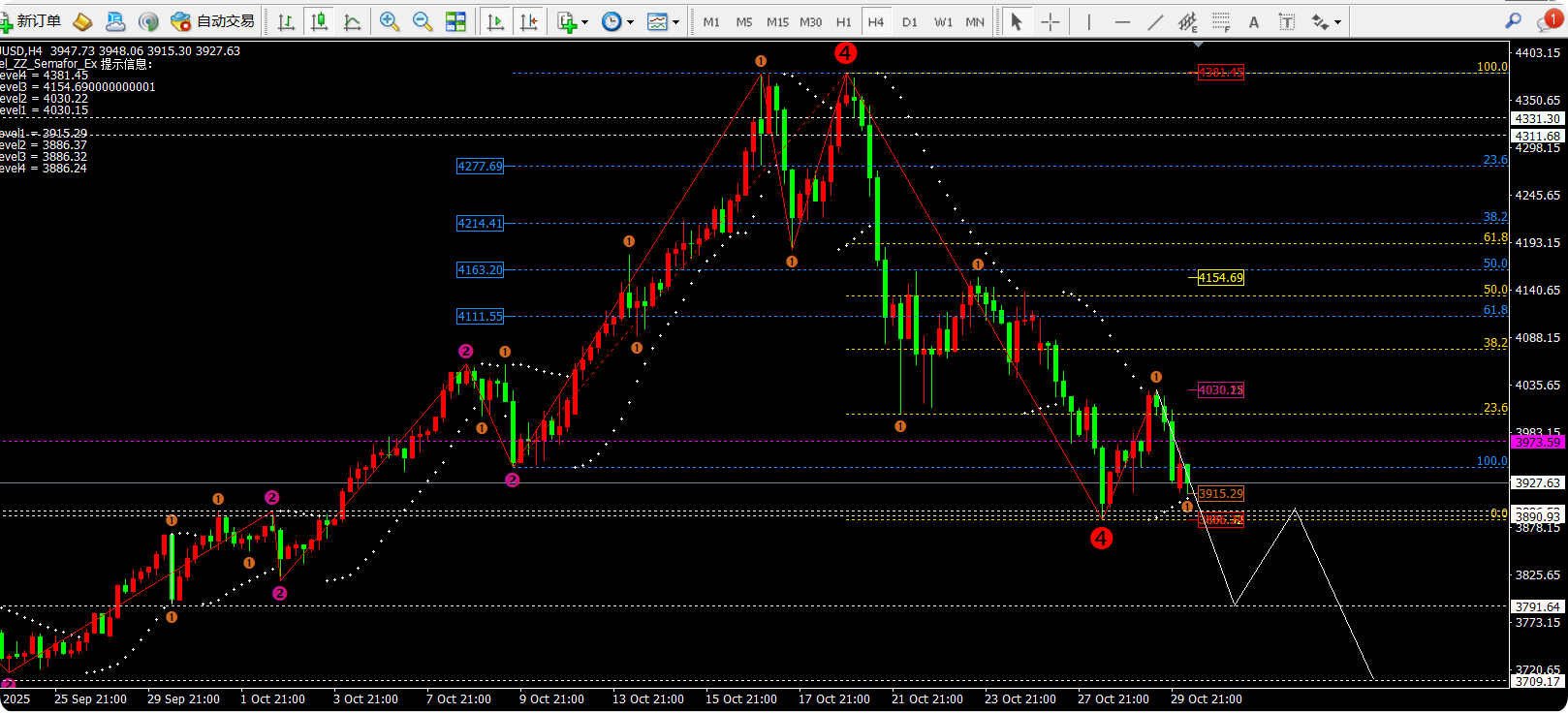Pick the trendline drawing tool
This screenshot has width=1568, height=713.
click(1155, 21)
